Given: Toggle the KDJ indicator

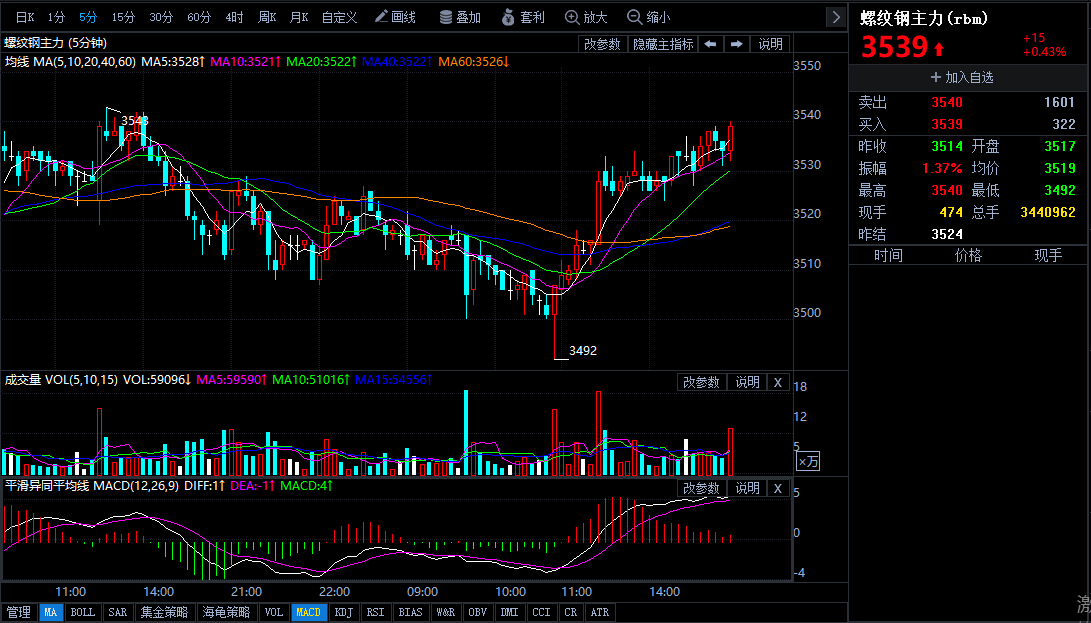Looking at the screenshot, I should 343,612.
